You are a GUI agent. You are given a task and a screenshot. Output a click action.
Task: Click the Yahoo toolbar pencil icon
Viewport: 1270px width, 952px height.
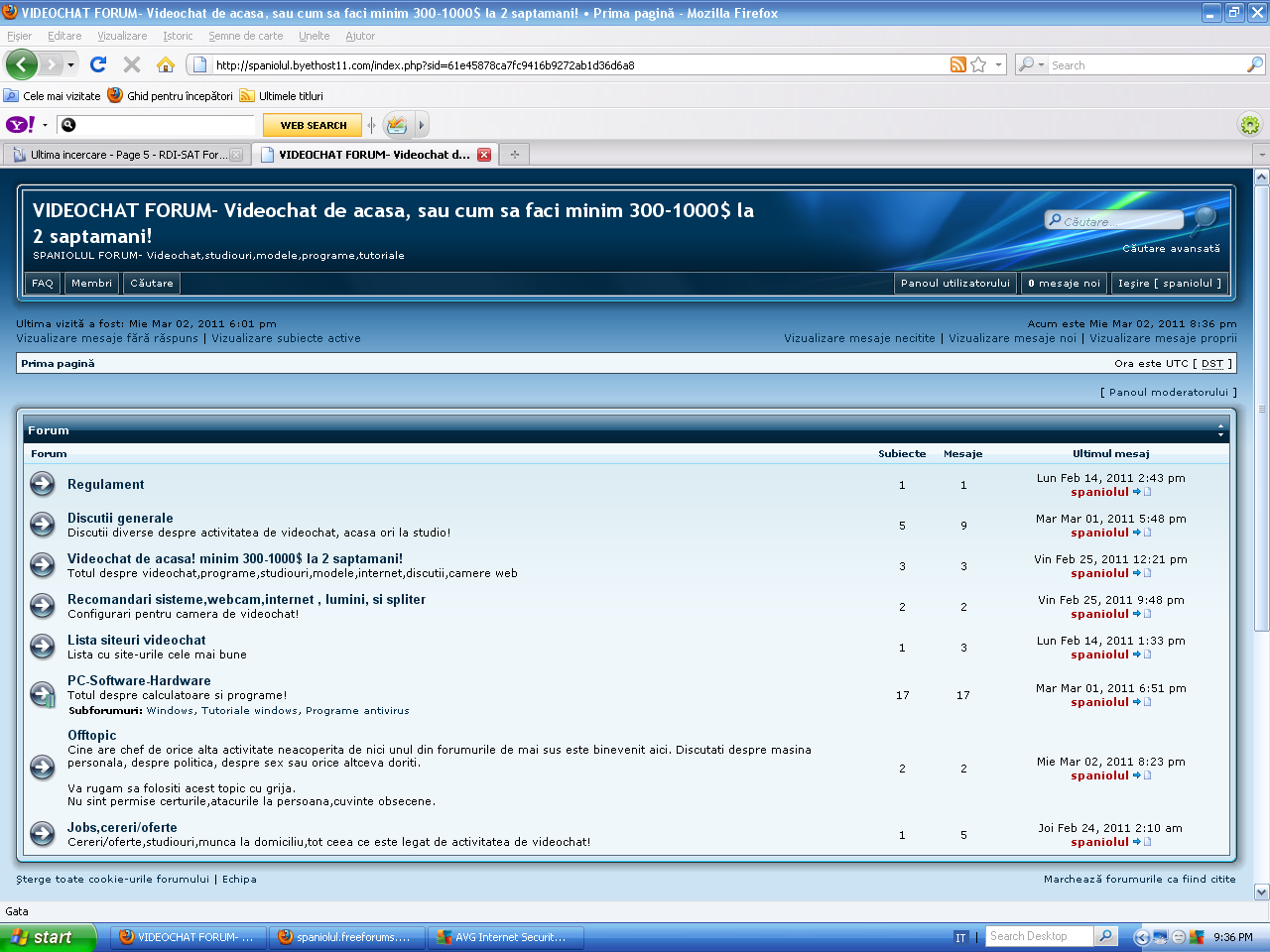(397, 125)
